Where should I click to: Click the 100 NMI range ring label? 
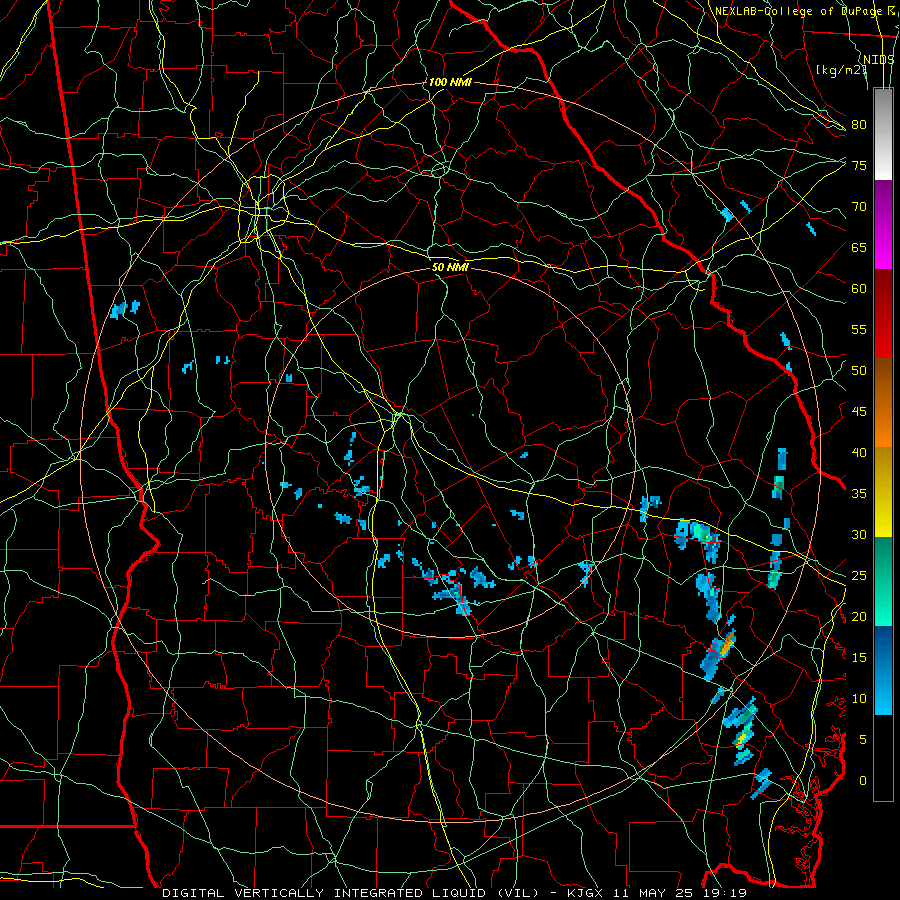[x=450, y=83]
